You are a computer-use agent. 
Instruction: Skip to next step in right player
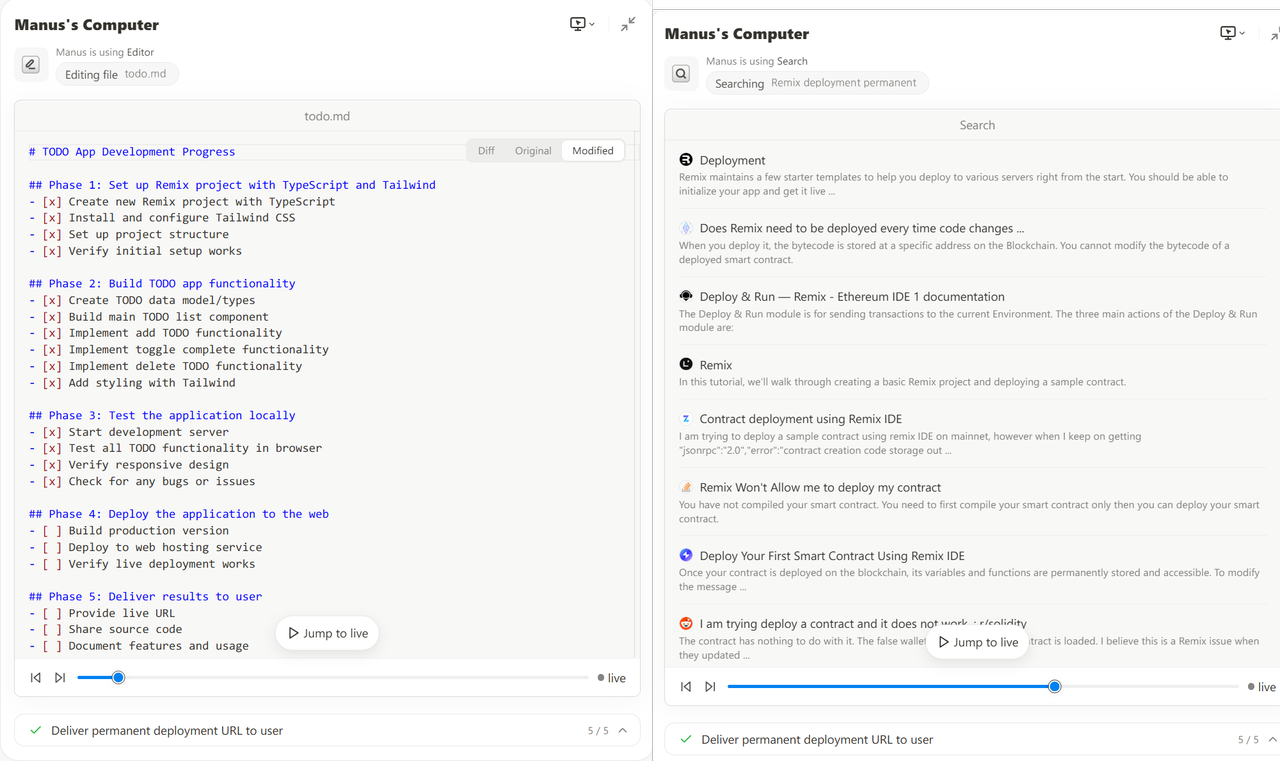(710, 687)
